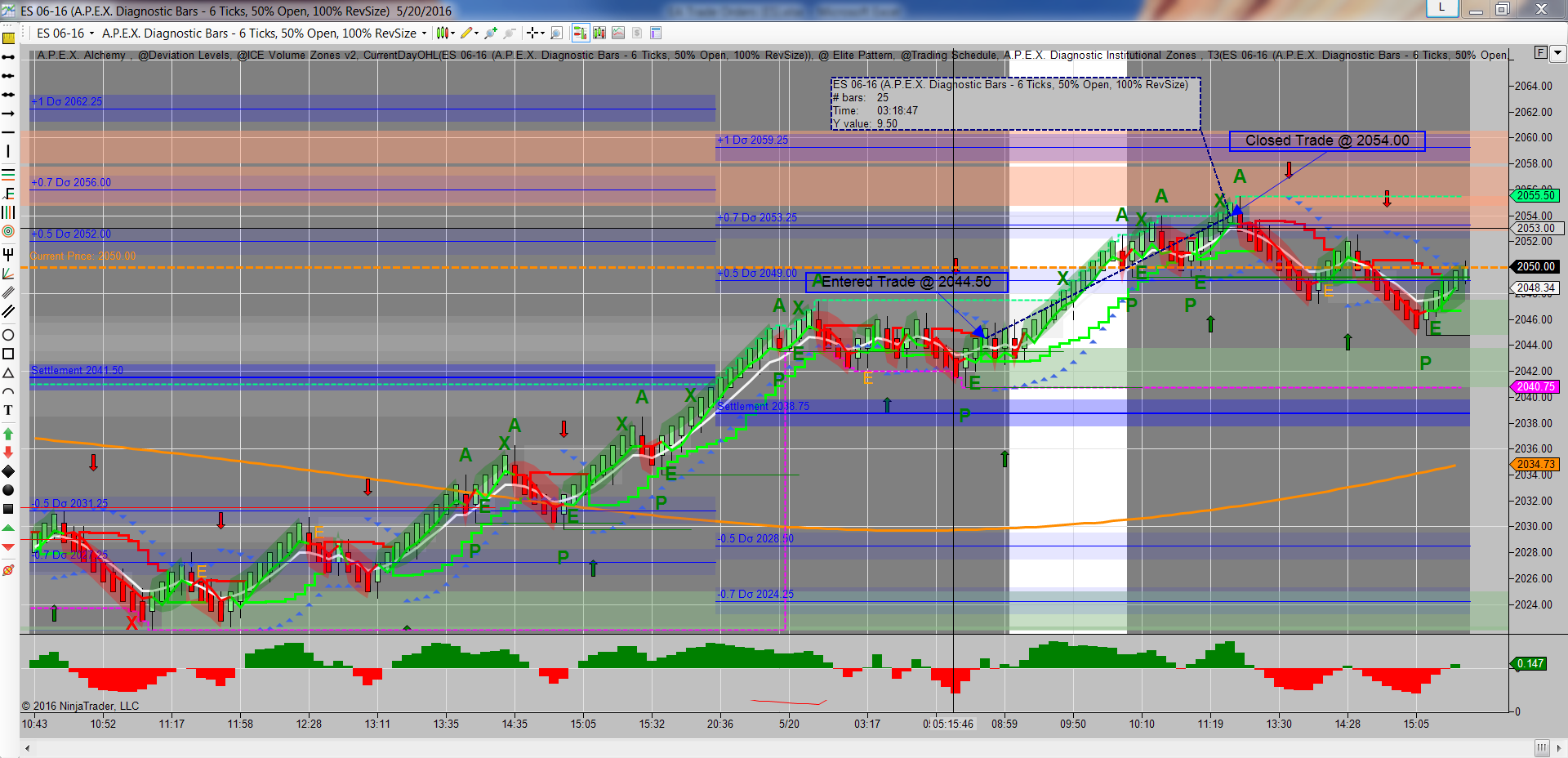Select the Fibonacci Extensions tool
1568x758 pixels.
[8, 193]
